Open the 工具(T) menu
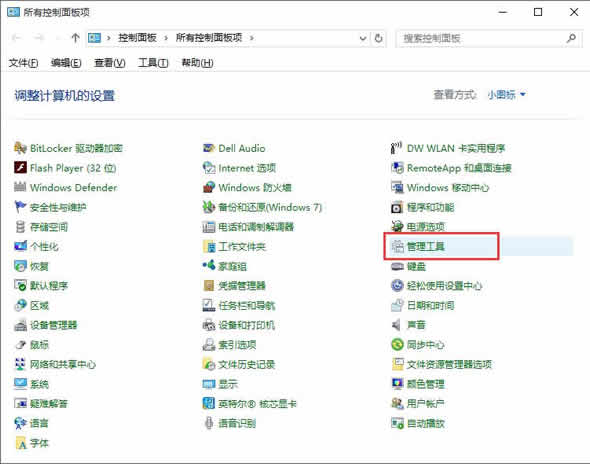This screenshot has height=464, width=590. coord(153,62)
